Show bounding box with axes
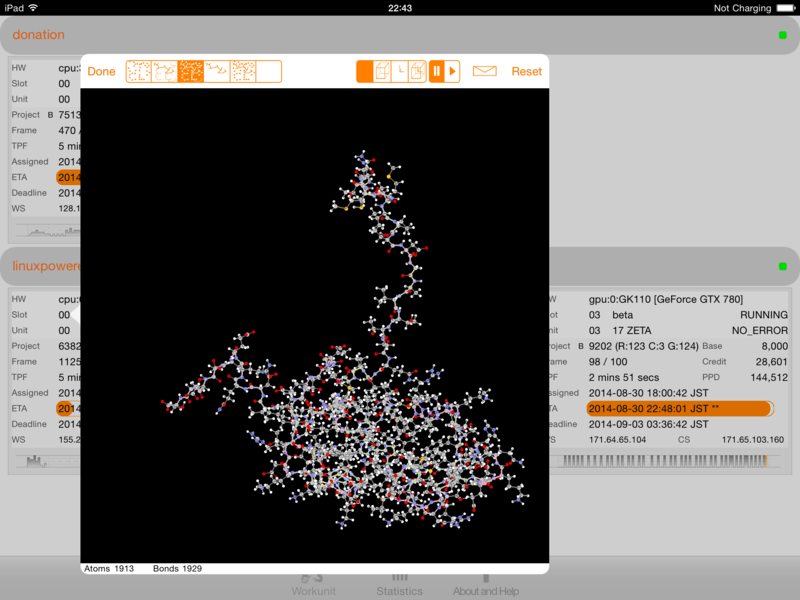The image size is (800, 600). click(x=417, y=71)
